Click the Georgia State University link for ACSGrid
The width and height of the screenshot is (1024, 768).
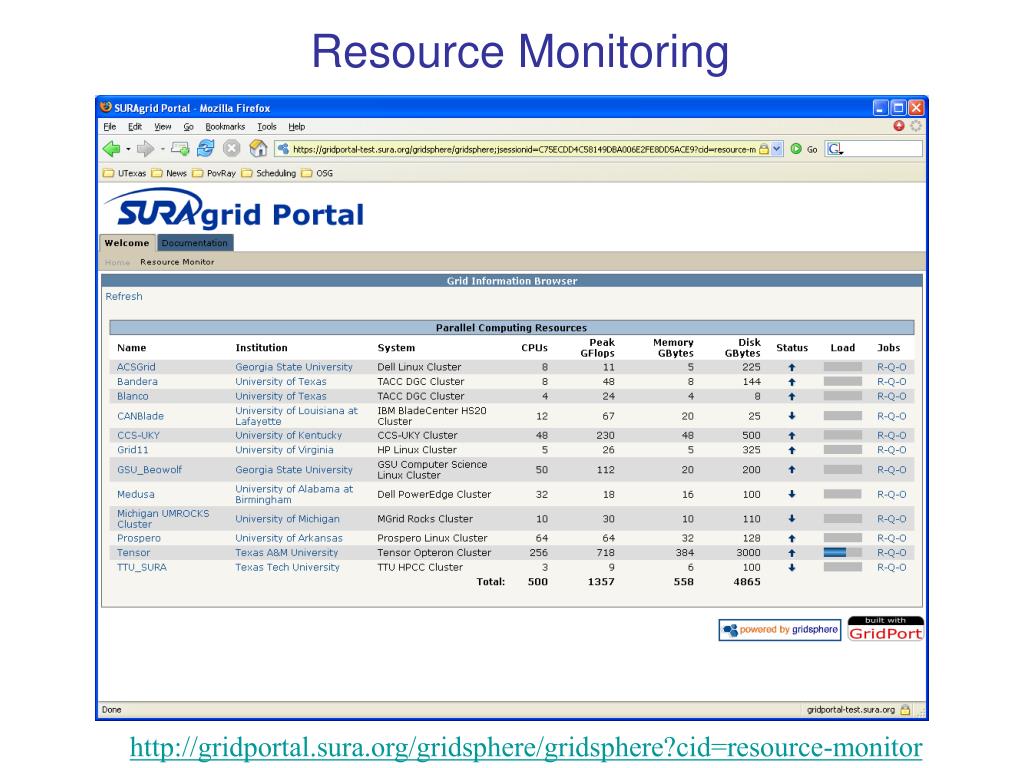pos(294,367)
